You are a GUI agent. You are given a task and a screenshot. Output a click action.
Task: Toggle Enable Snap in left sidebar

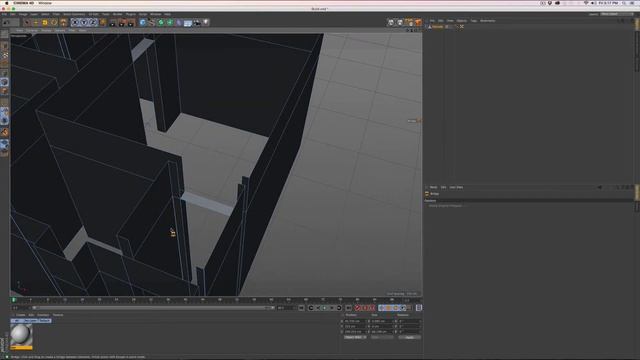(x=4, y=132)
